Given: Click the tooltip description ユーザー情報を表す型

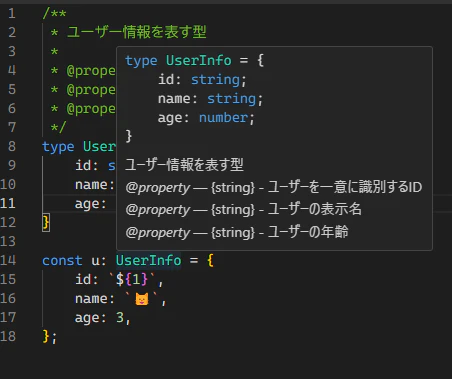Looking at the screenshot, I should coord(184,165).
